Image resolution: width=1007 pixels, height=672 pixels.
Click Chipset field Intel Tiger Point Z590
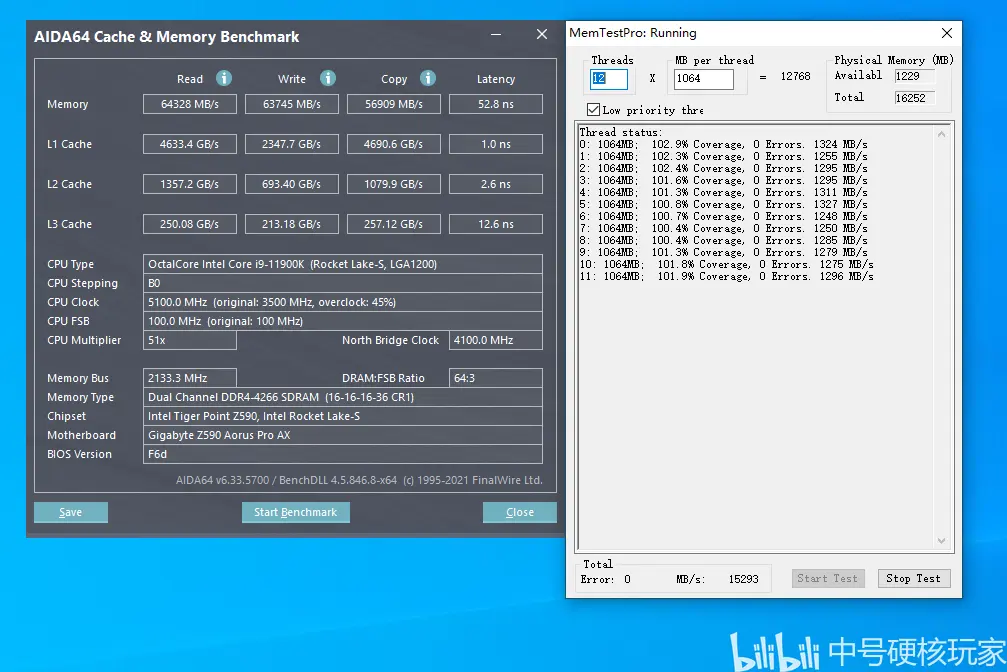(x=343, y=416)
